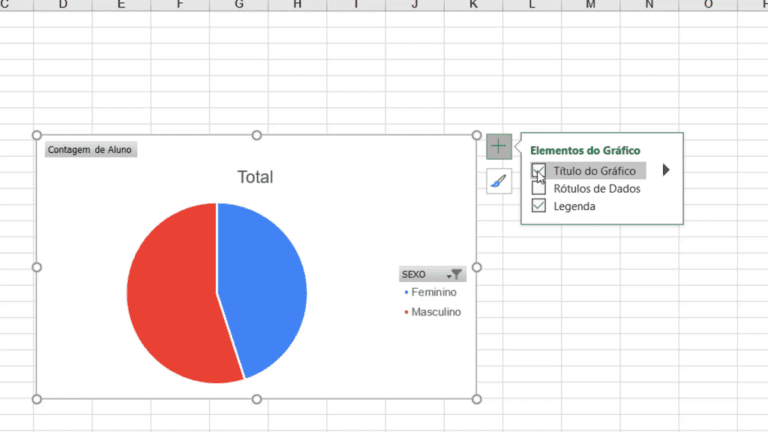Viewport: 768px width, 432px height.
Task: Click the chart's top-left resize handle
Action: coord(37,135)
